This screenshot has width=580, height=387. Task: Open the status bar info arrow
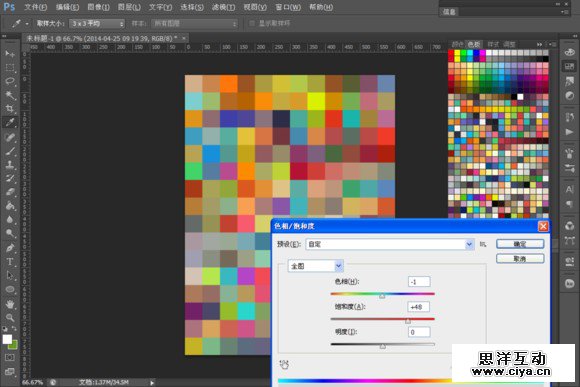point(152,383)
